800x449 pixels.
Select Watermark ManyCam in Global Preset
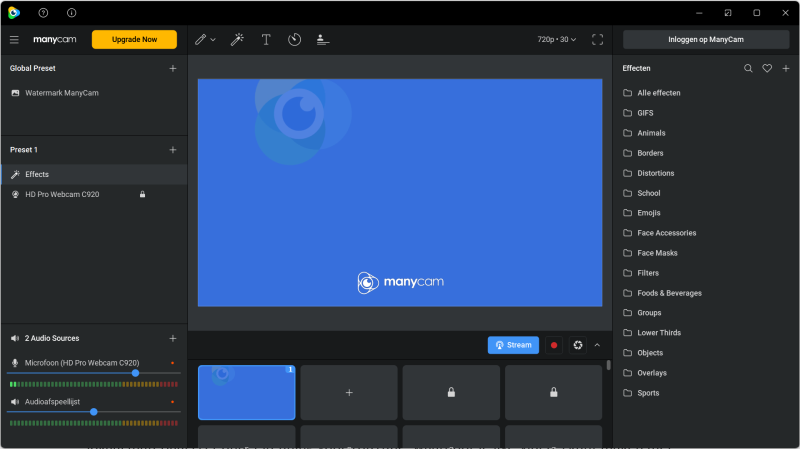click(x=94, y=93)
